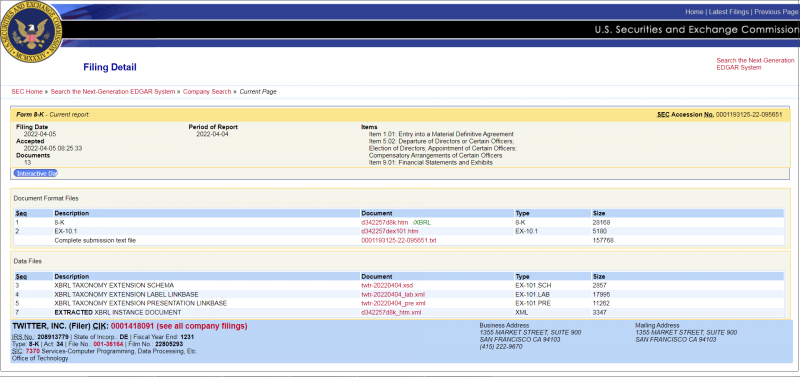The height and width of the screenshot is (377, 800).
Task: Click SEC Home breadcrumb
Action: [x=27, y=92]
